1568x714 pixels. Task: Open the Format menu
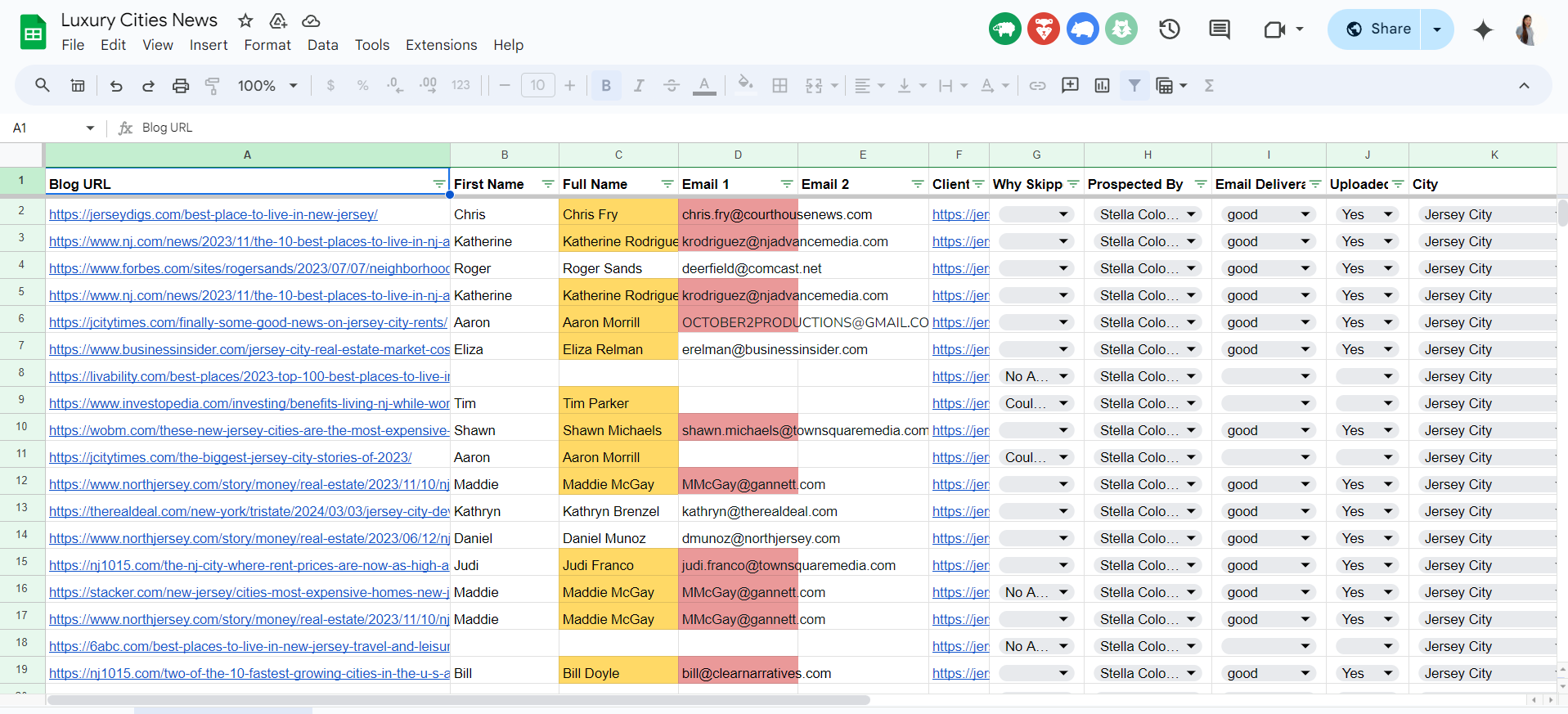pos(267,45)
